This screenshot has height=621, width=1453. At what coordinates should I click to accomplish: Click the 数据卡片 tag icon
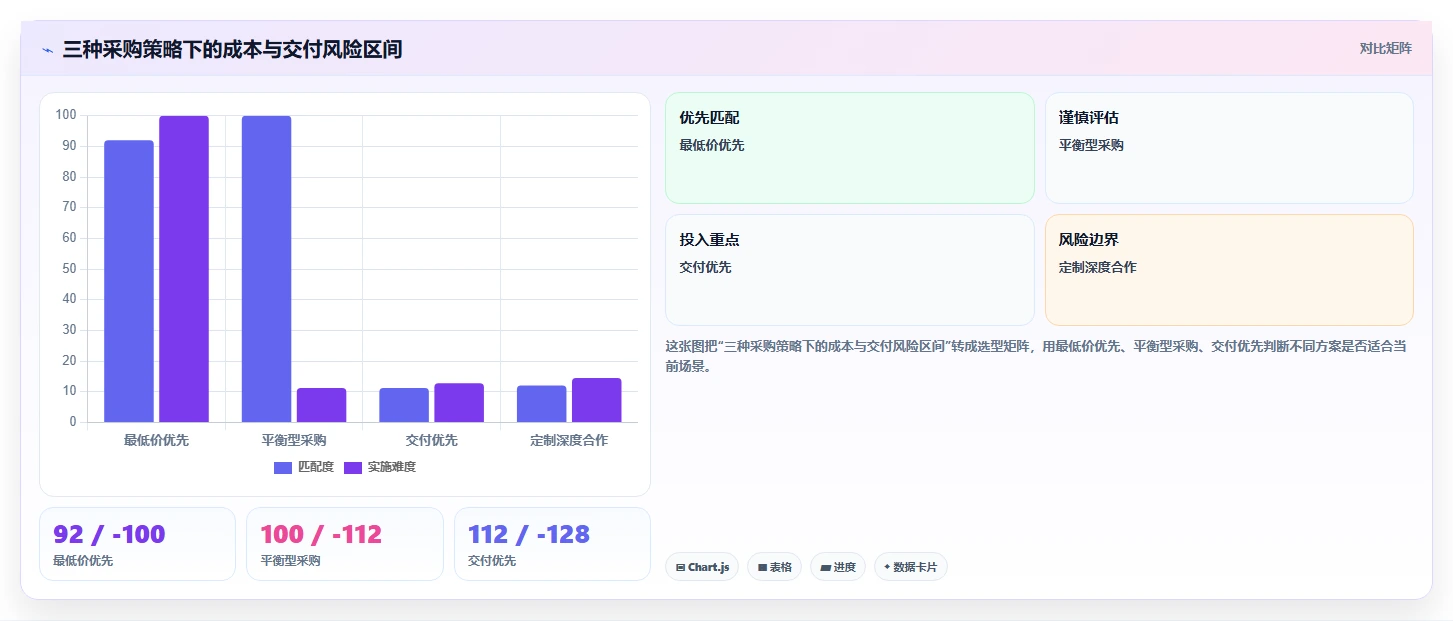point(887,567)
